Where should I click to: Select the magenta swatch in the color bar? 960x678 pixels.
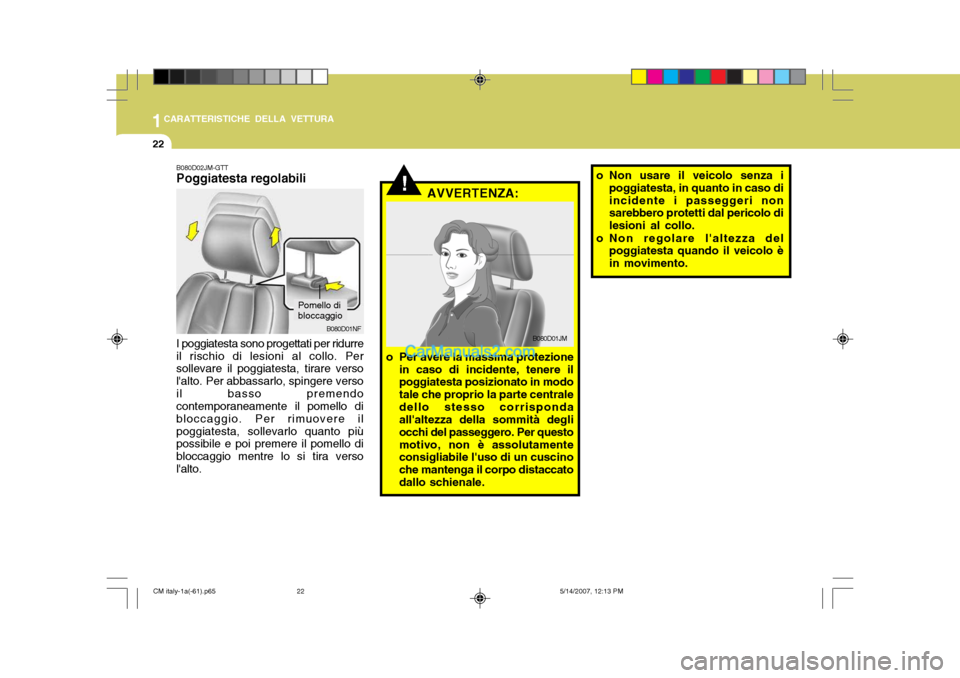655,77
